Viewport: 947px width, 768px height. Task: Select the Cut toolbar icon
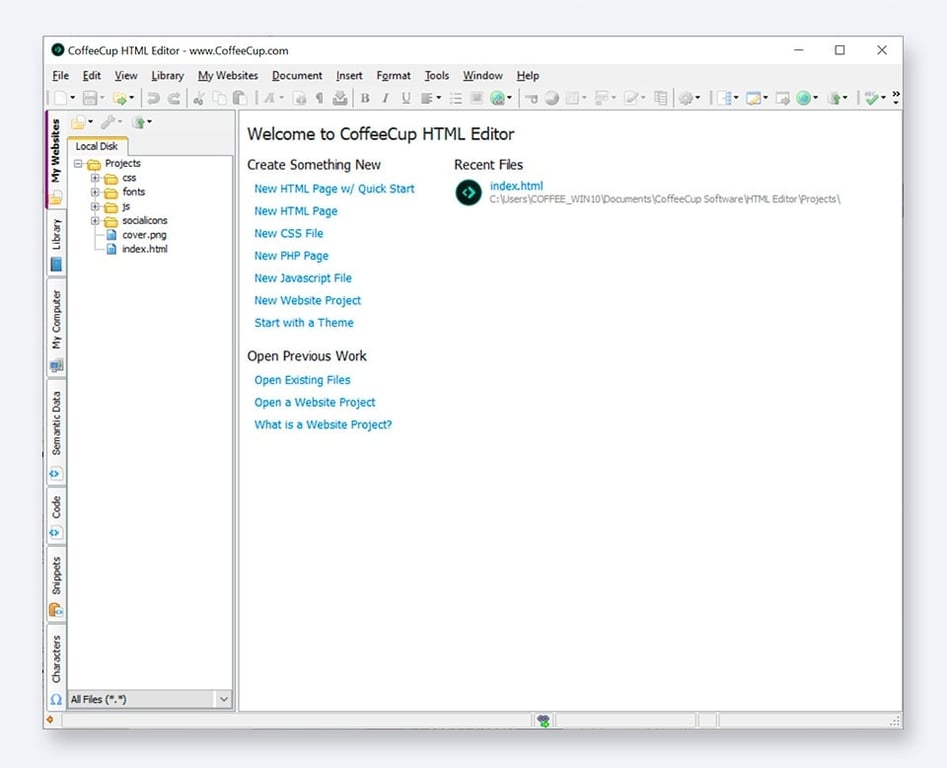[199, 97]
